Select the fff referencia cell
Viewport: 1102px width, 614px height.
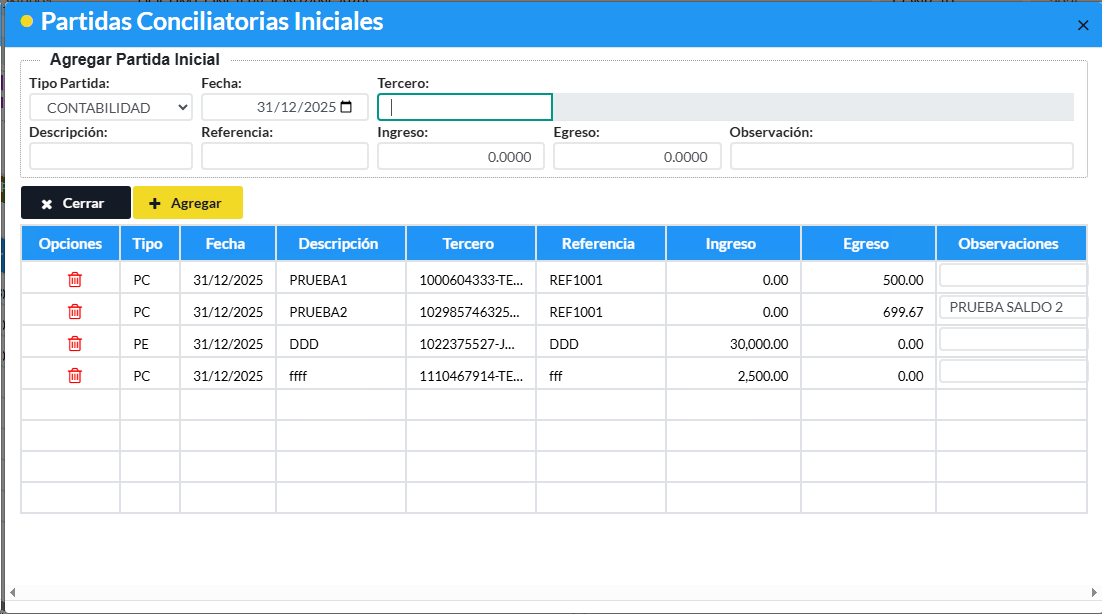(601, 376)
